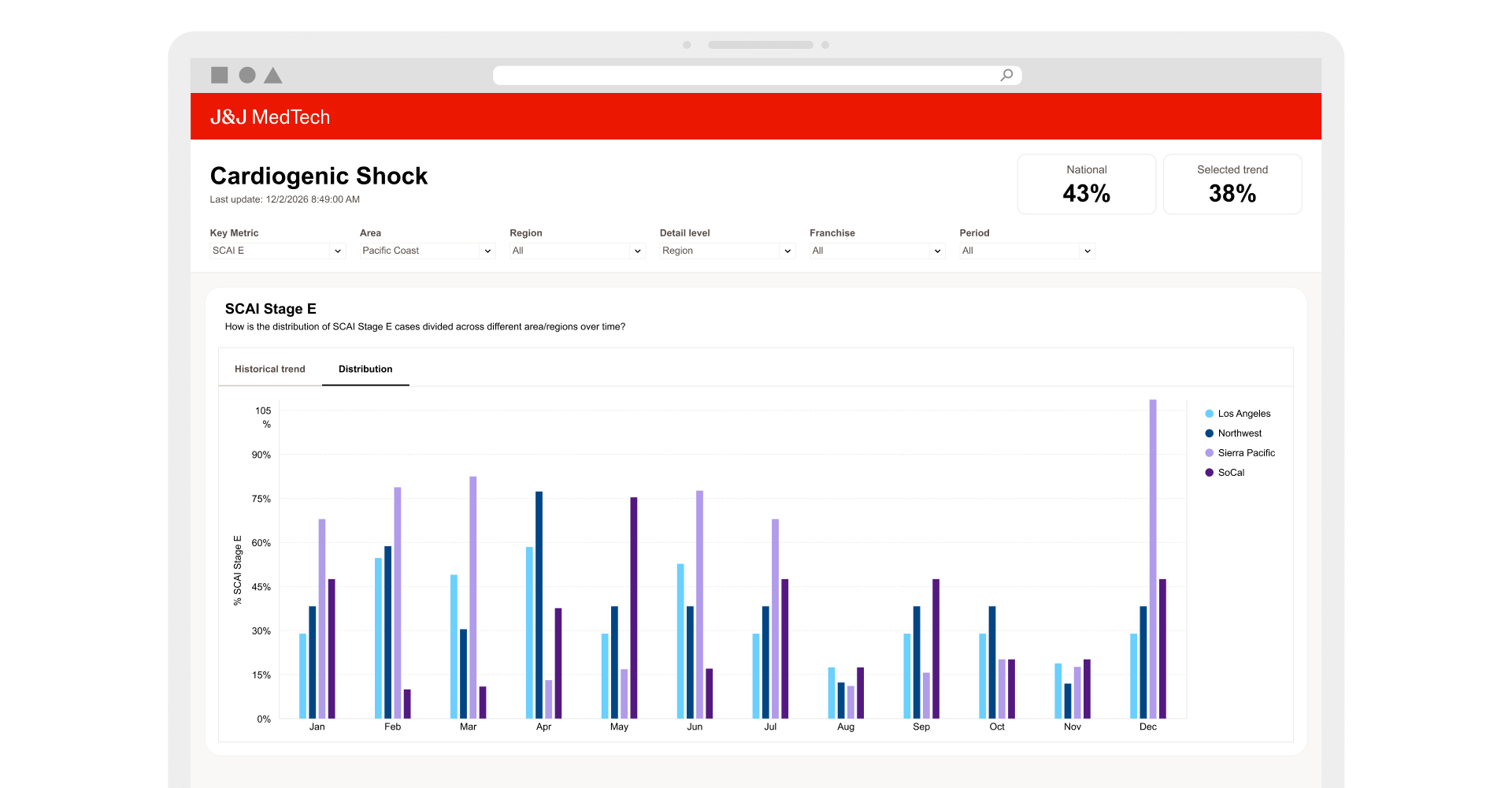Open the Detail level dropdown

727,251
